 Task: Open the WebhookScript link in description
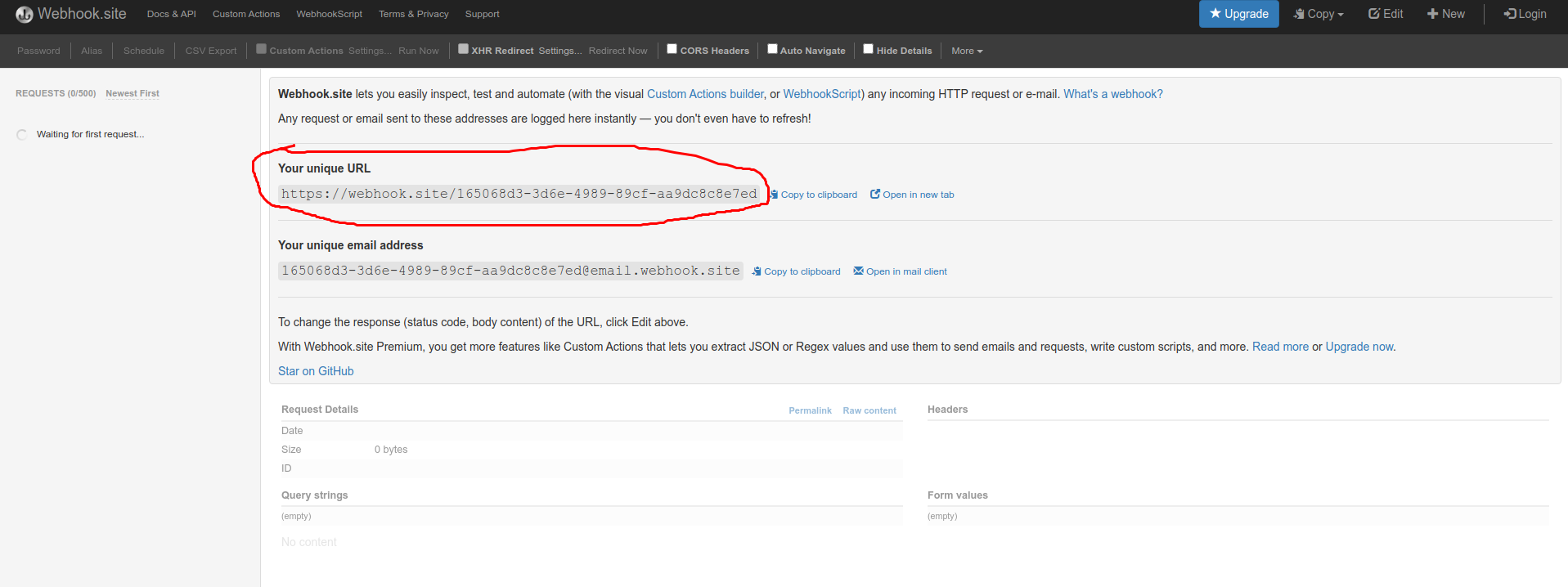822,94
